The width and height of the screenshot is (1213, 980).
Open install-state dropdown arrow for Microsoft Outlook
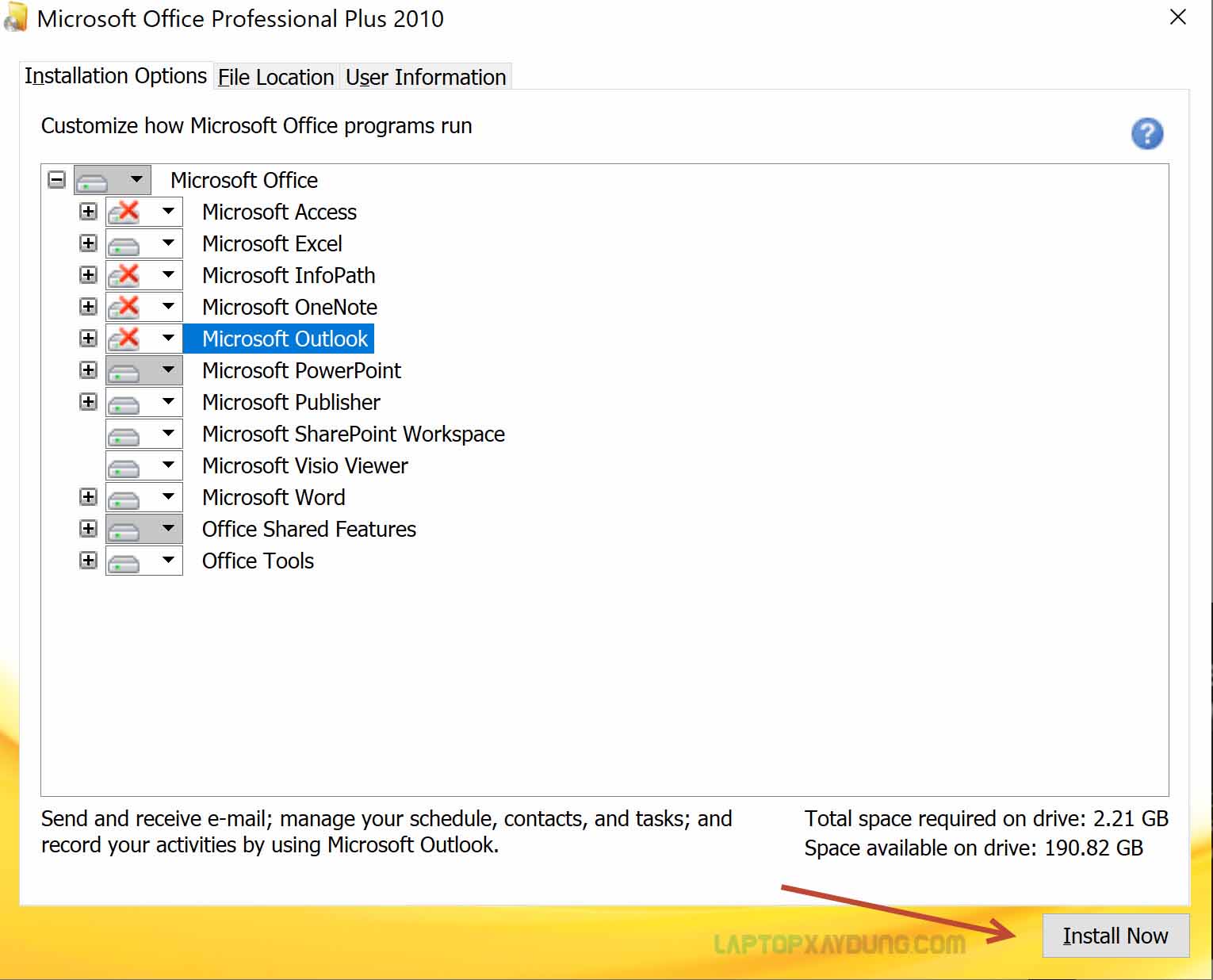[168, 338]
